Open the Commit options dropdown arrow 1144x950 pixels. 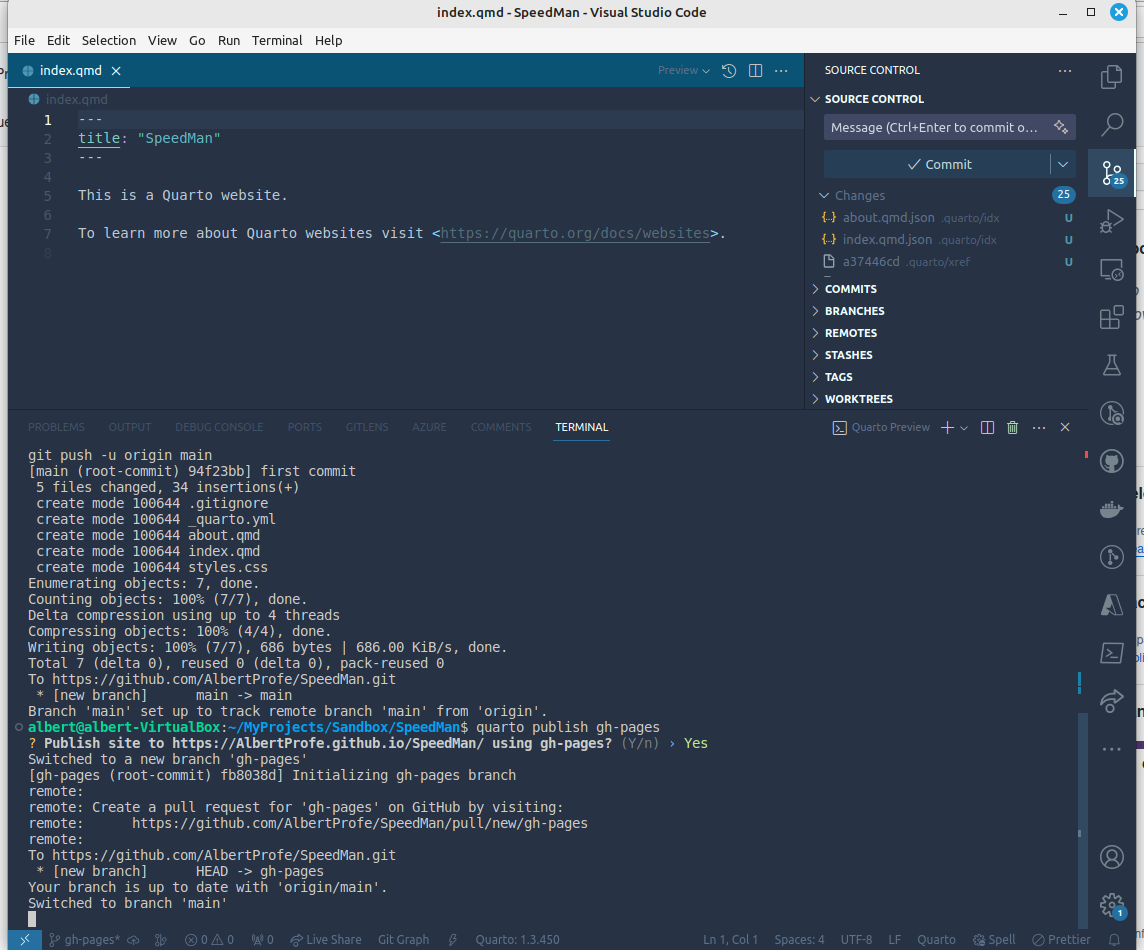[1062, 164]
